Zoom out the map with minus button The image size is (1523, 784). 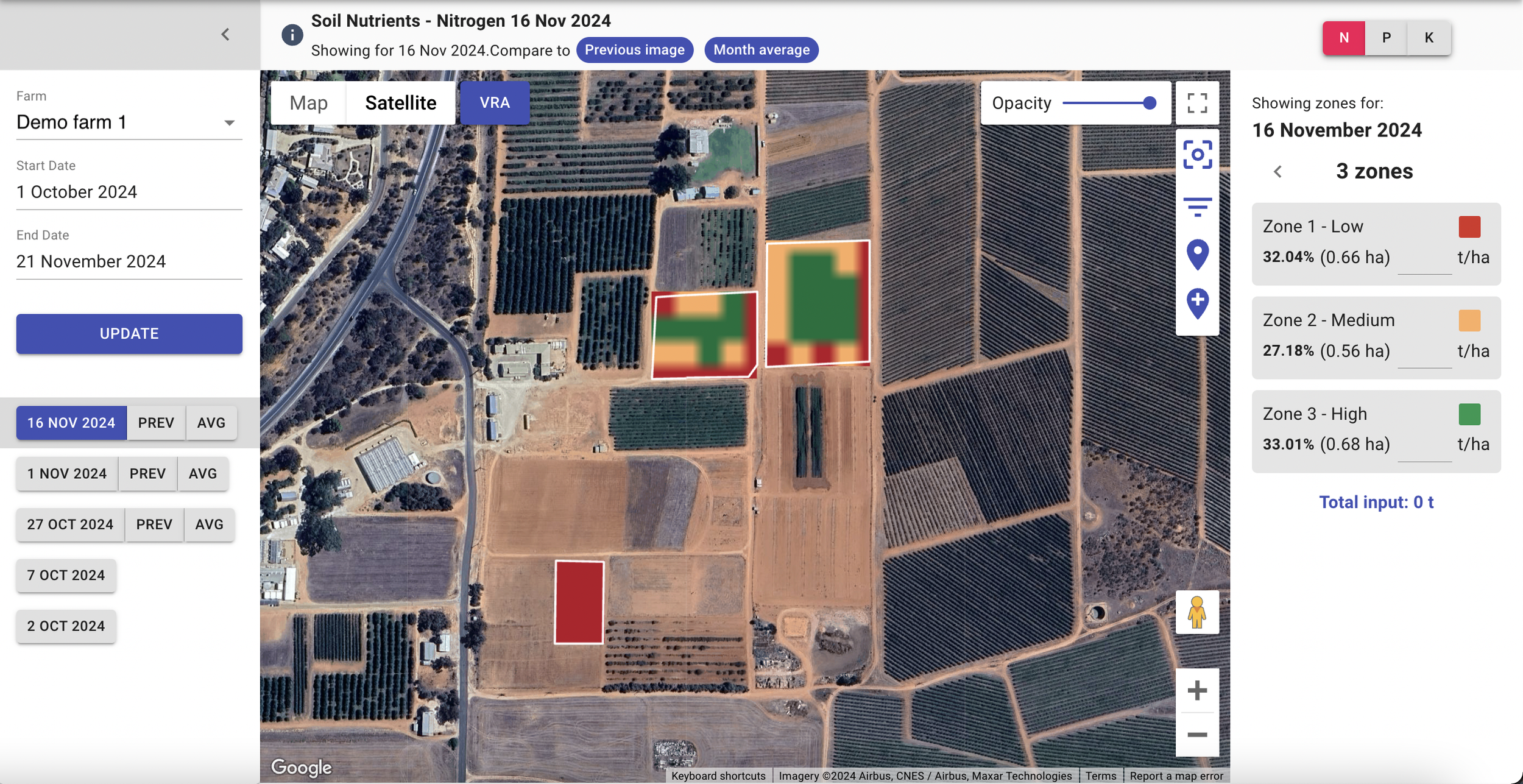[1196, 735]
